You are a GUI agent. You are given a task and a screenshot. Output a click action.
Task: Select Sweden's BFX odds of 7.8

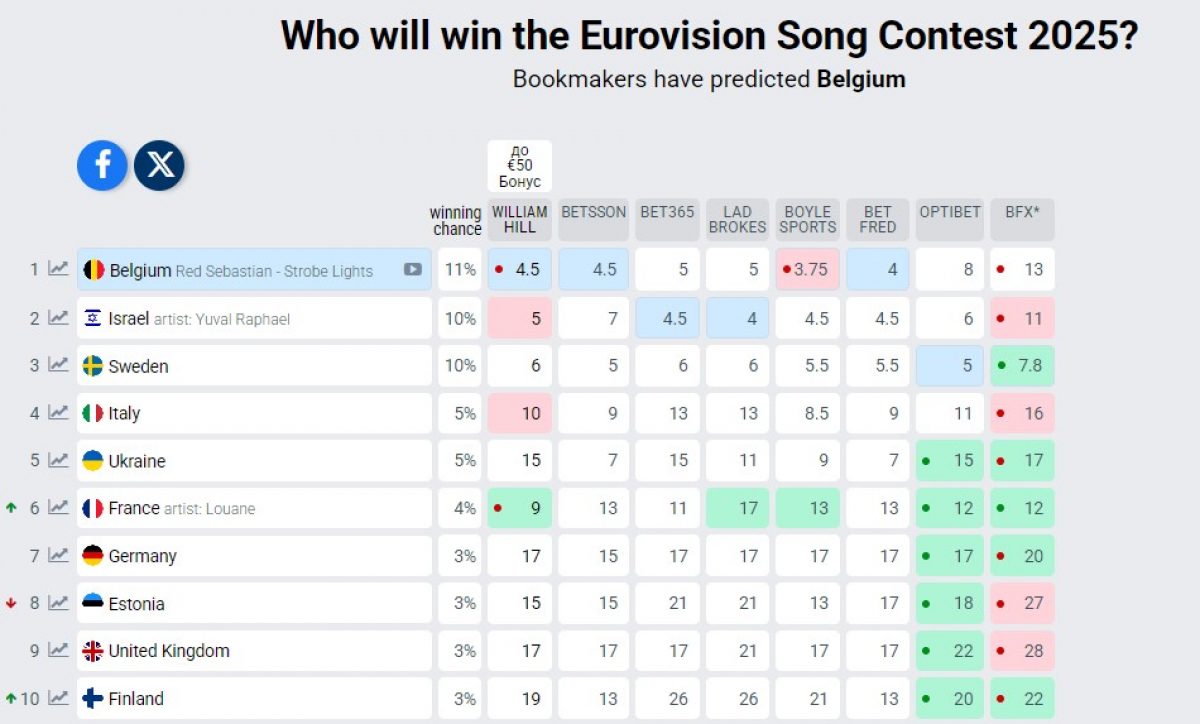(1022, 365)
